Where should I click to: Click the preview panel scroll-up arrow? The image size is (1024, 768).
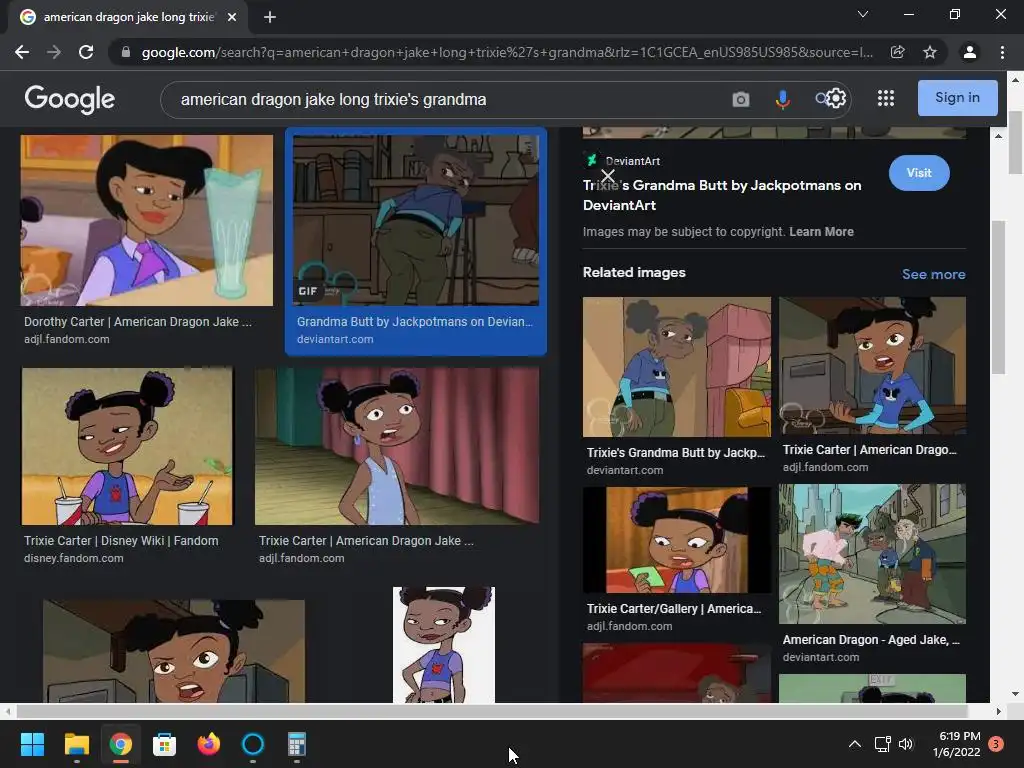coord(998,136)
